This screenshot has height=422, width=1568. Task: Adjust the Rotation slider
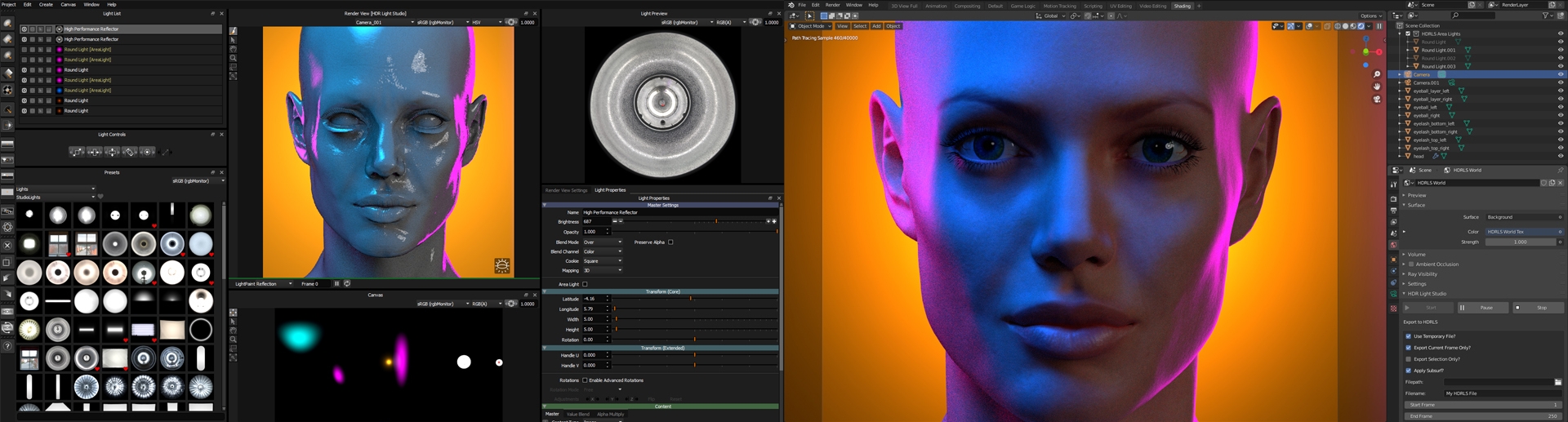[x=695, y=340]
